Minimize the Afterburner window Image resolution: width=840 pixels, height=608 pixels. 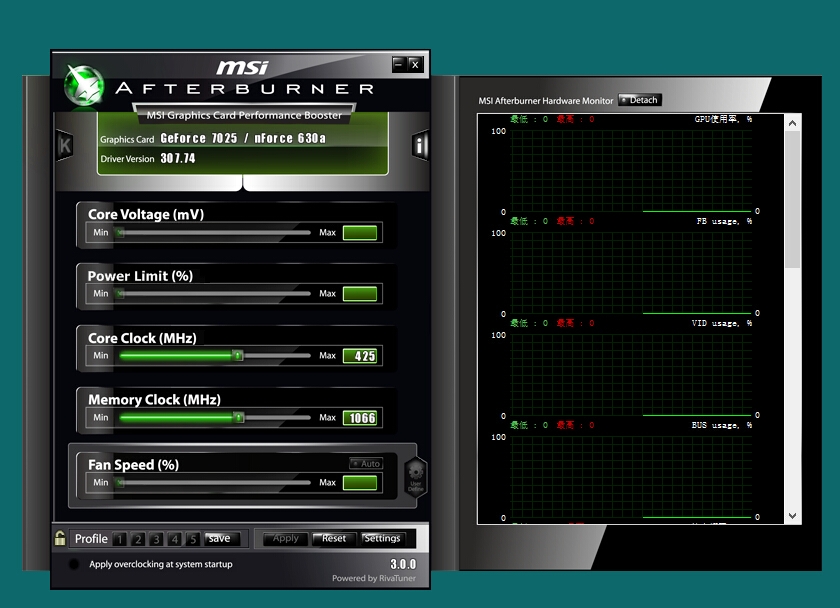click(x=399, y=64)
